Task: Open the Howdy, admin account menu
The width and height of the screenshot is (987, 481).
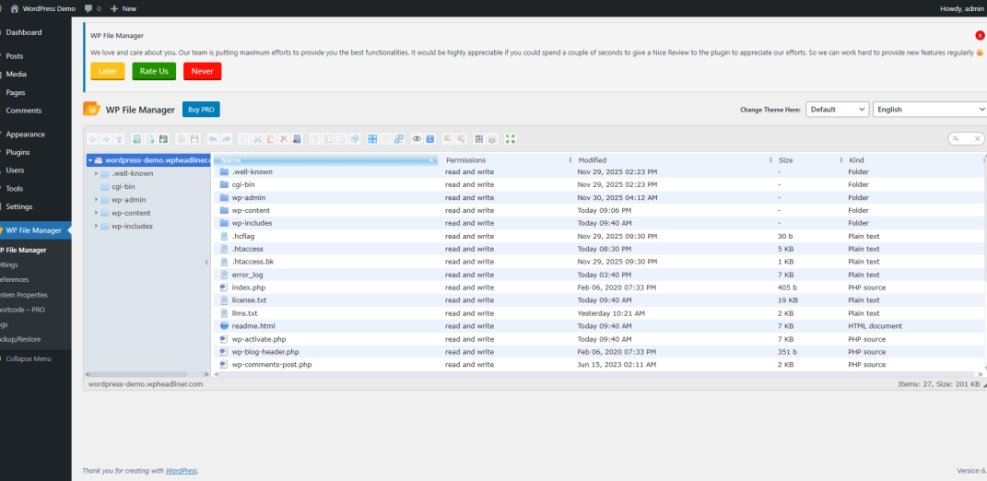Action: point(962,9)
